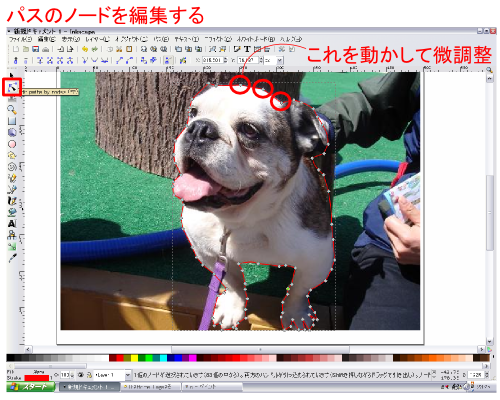This screenshot has height=400, width=500.
Task: Make selected segments straight lines
Action: (120, 60)
